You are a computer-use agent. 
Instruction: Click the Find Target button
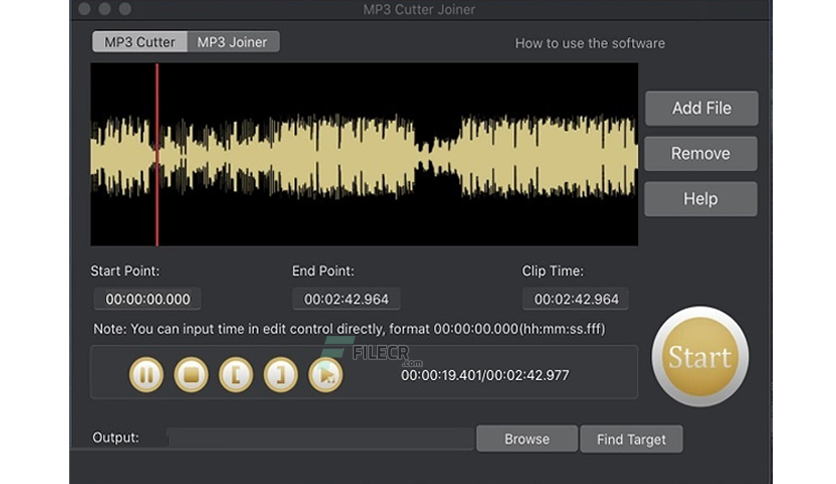point(631,439)
